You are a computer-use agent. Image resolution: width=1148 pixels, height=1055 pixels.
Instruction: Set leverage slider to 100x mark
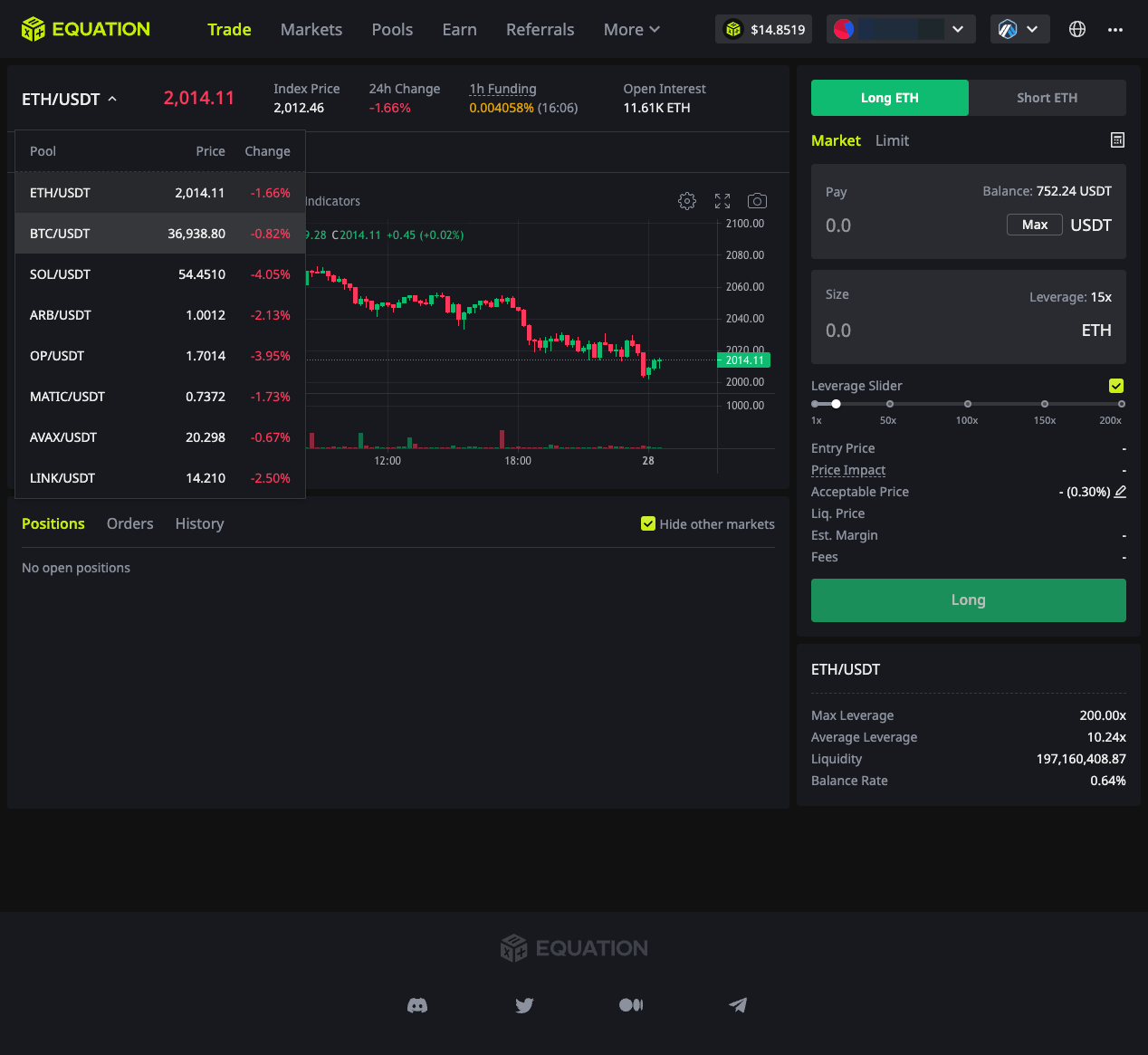[x=968, y=404]
